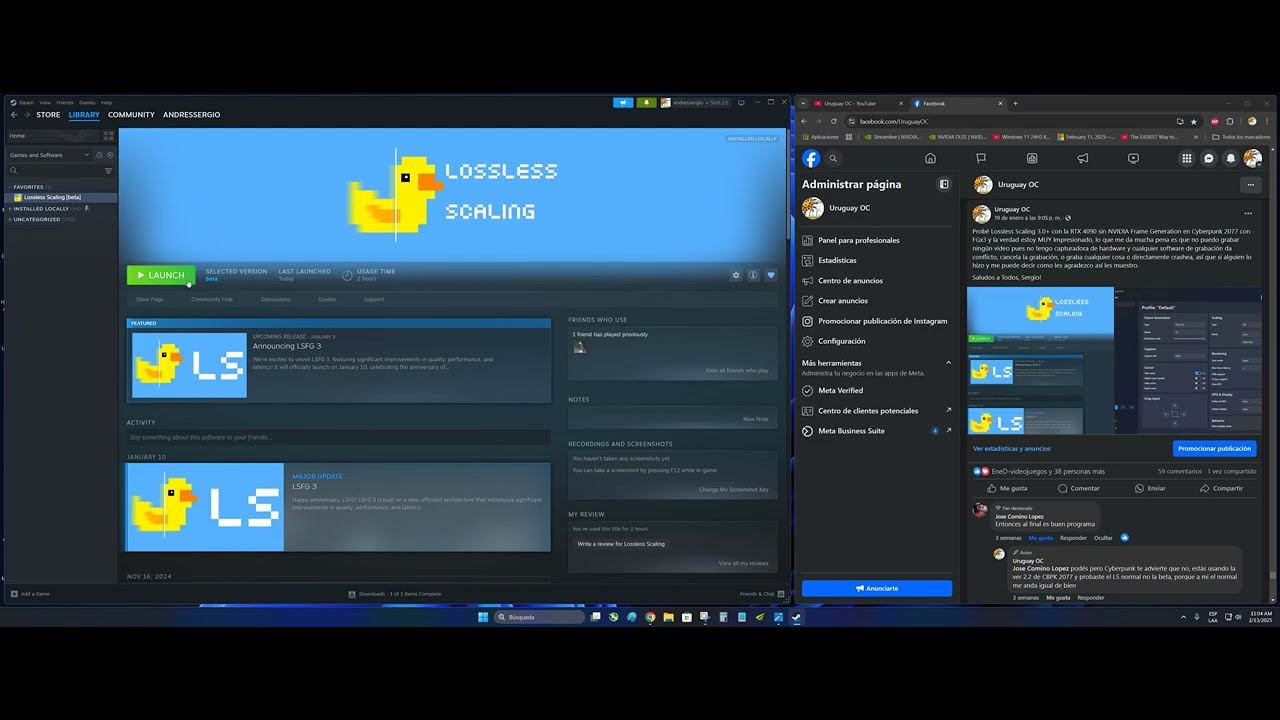Image resolution: width=1280 pixels, height=720 pixels.
Task: Open the Friends menu in Steam
Action: pos(65,102)
